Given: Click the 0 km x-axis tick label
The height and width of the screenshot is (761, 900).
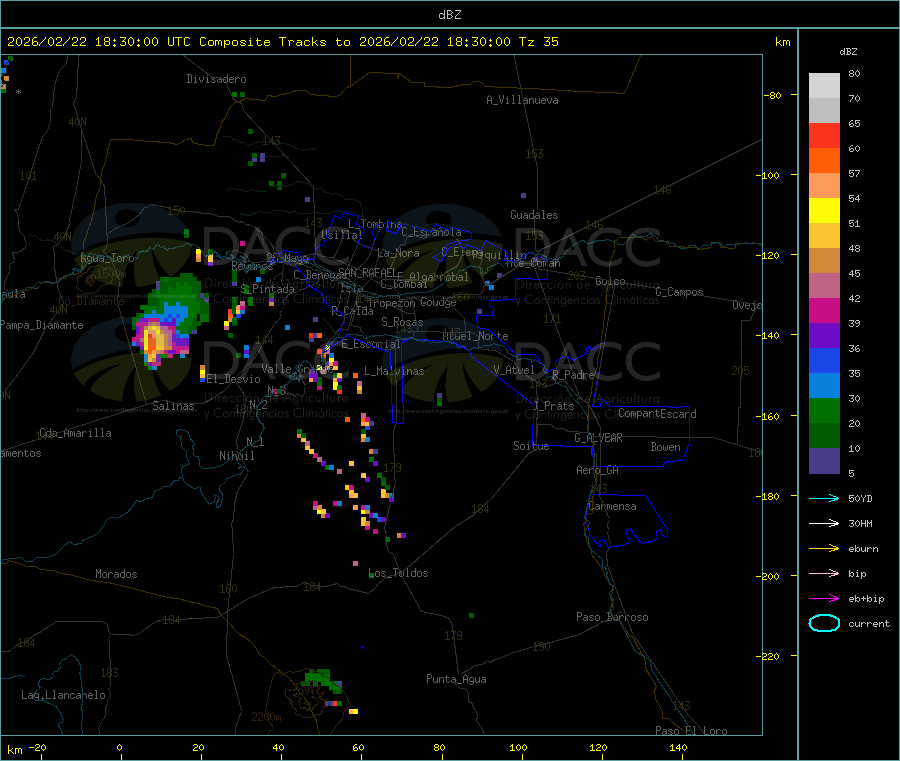Looking at the screenshot, I should point(119,747).
